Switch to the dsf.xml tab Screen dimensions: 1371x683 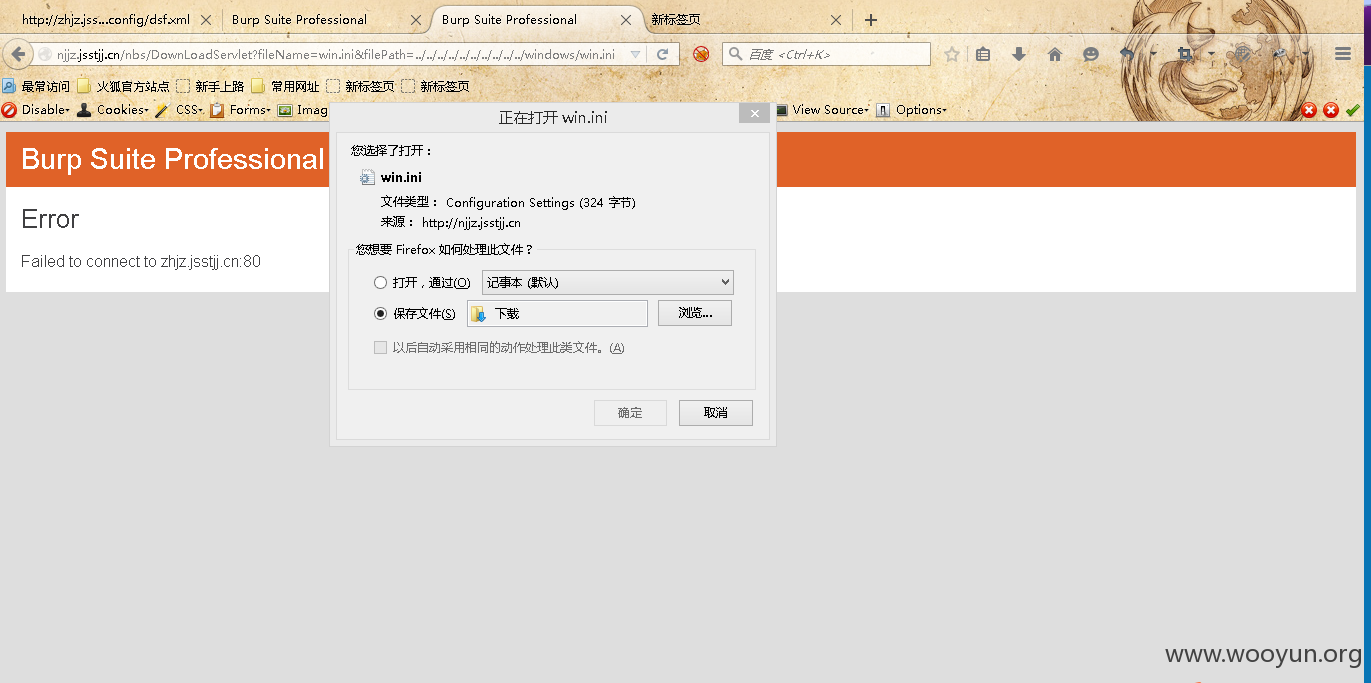click(x=105, y=19)
